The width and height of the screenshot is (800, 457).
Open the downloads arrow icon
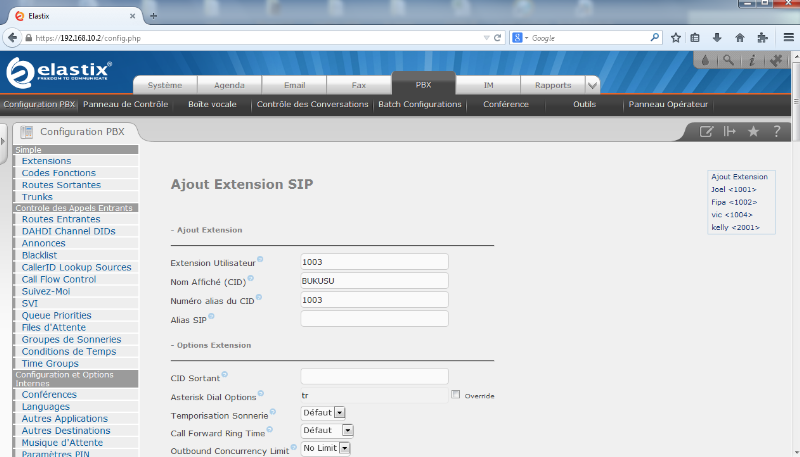coord(717,38)
